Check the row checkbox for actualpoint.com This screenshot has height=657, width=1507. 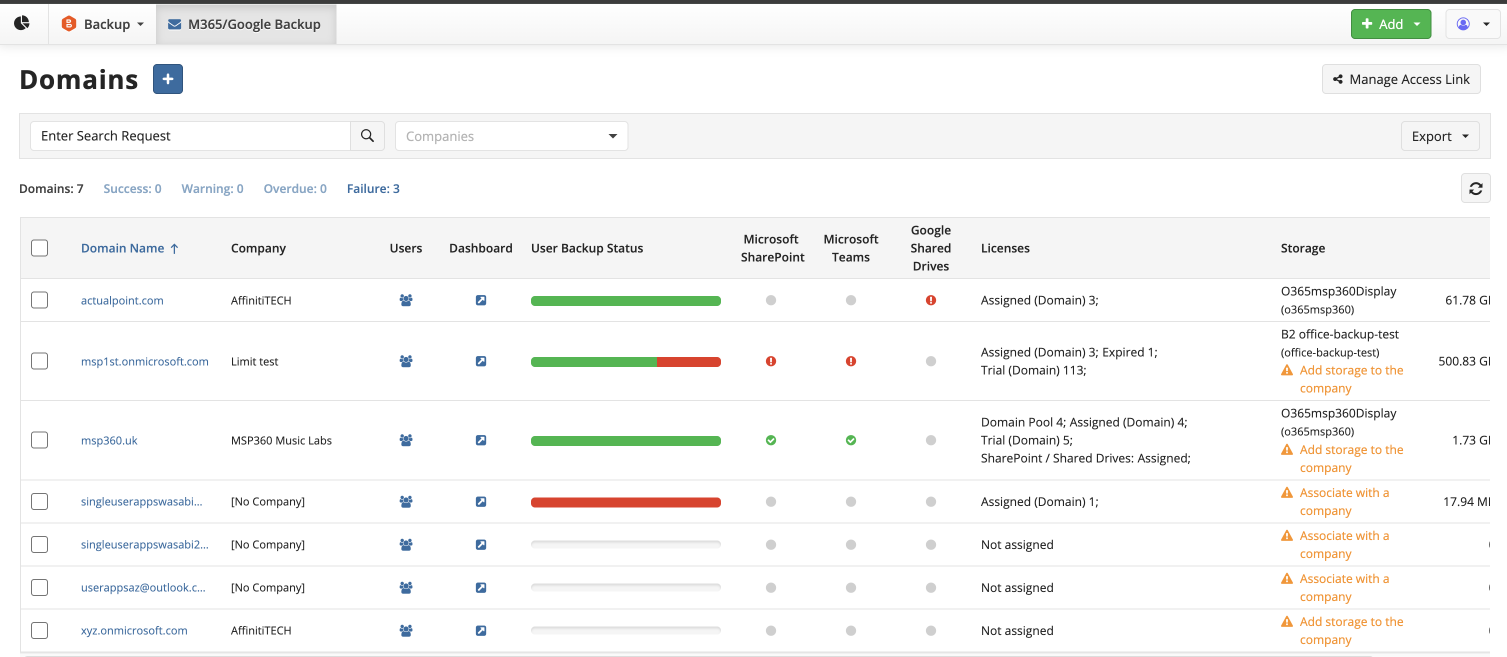tap(39, 300)
